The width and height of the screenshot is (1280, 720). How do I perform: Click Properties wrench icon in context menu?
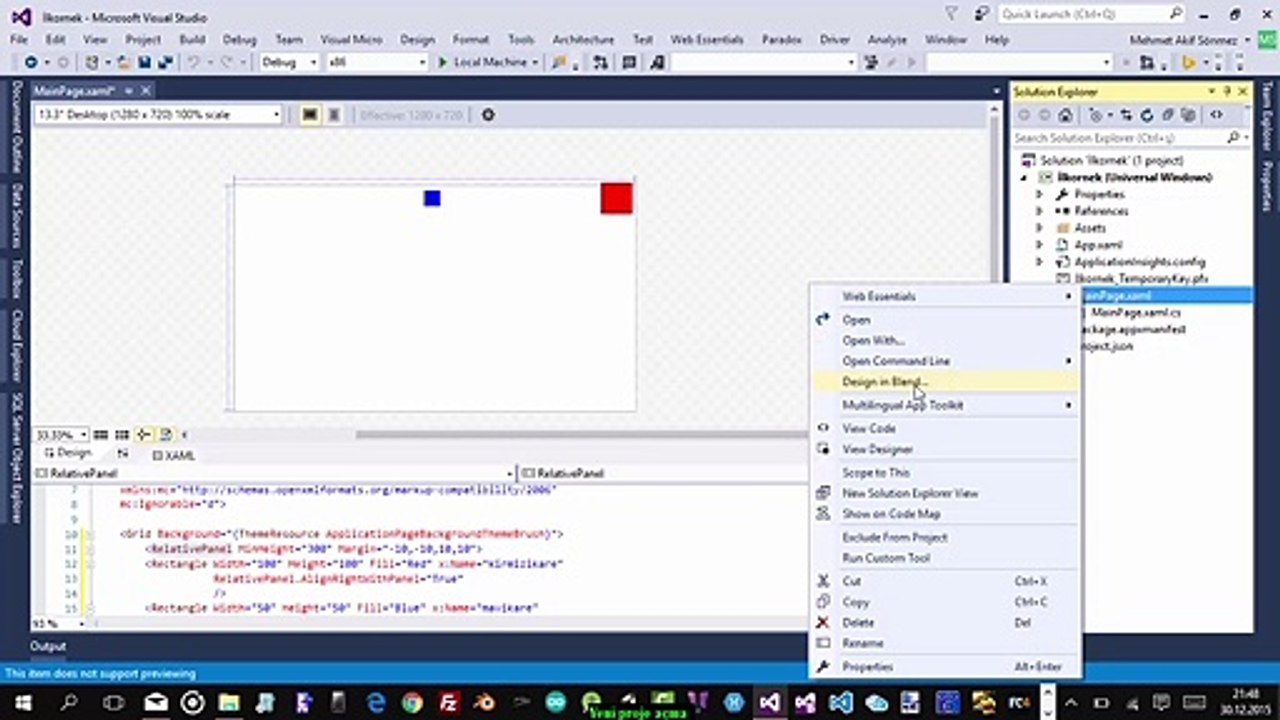click(823, 666)
